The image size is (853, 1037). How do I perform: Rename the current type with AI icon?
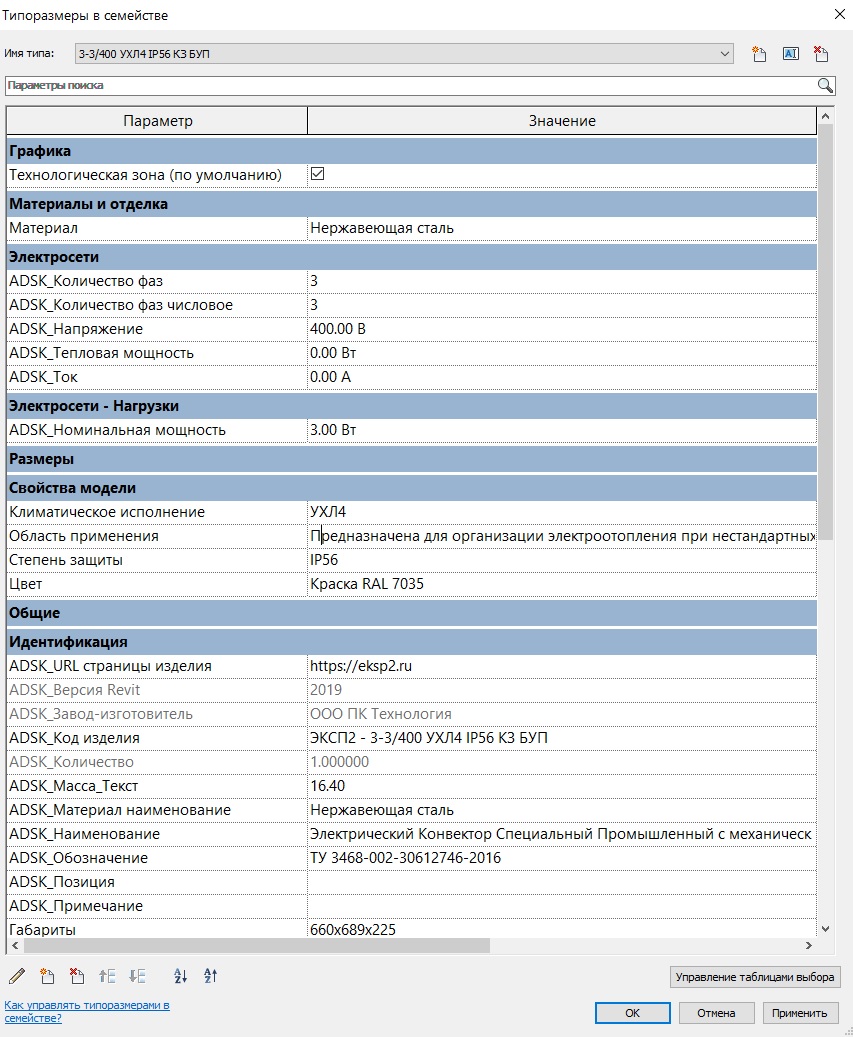coord(791,54)
